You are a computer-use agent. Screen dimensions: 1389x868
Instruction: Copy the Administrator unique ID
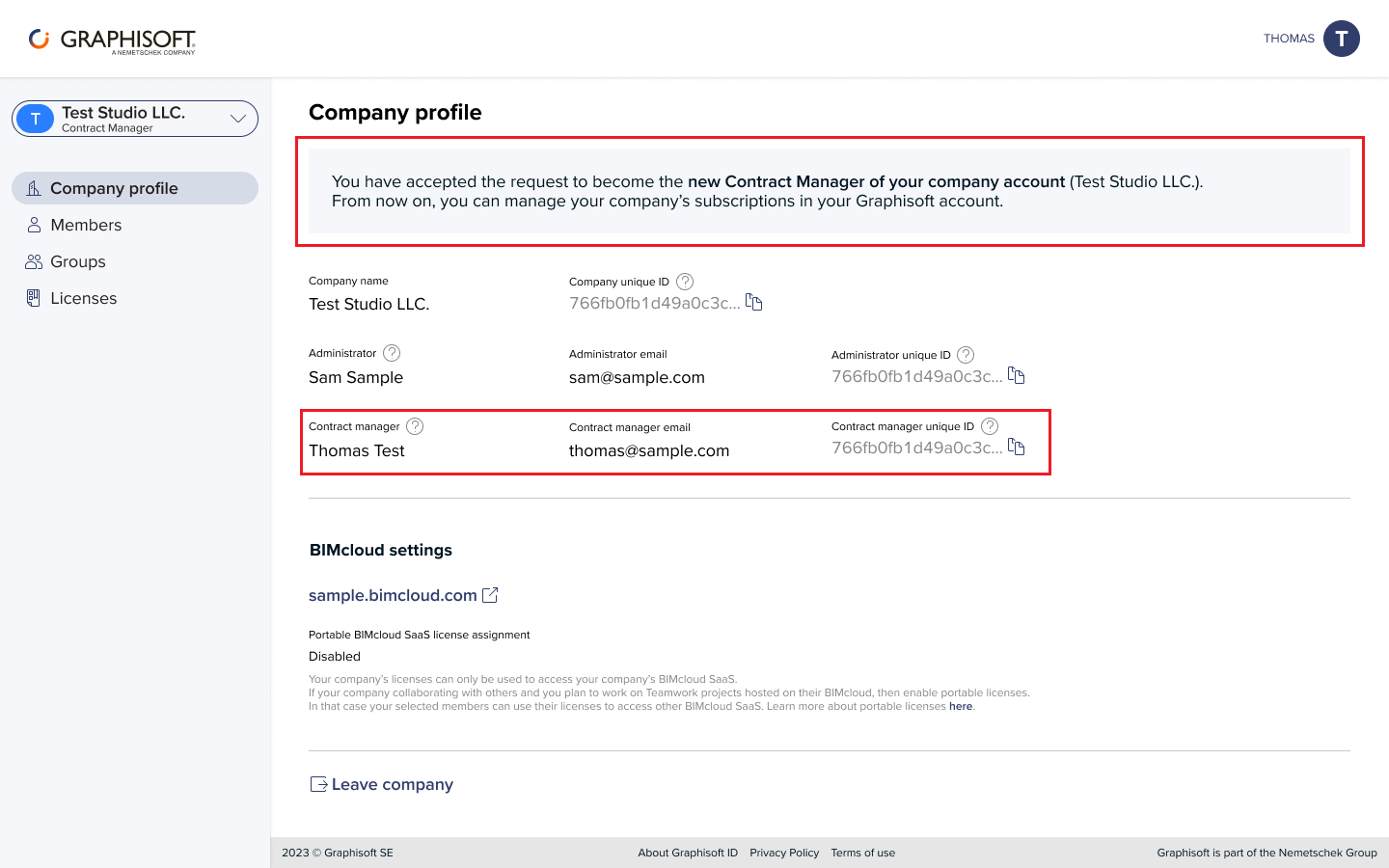pyautogui.click(x=1016, y=375)
